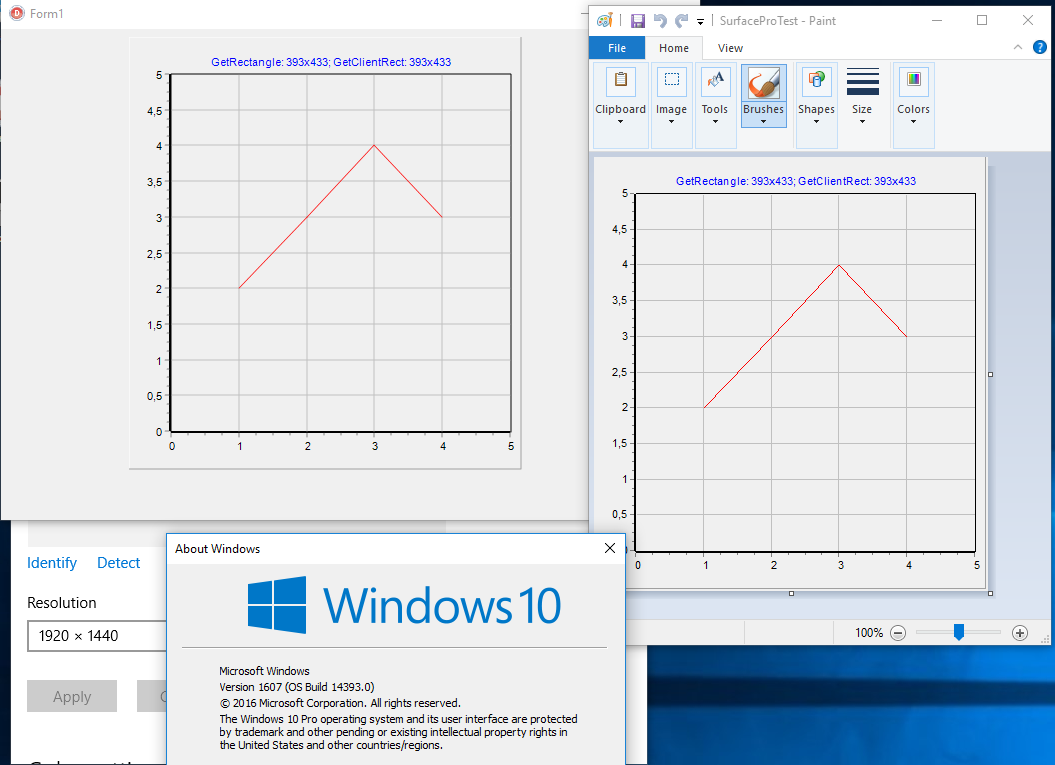Viewport: 1055px width, 765px height.
Task: Close the About Windows dialog
Action: pyautogui.click(x=610, y=548)
